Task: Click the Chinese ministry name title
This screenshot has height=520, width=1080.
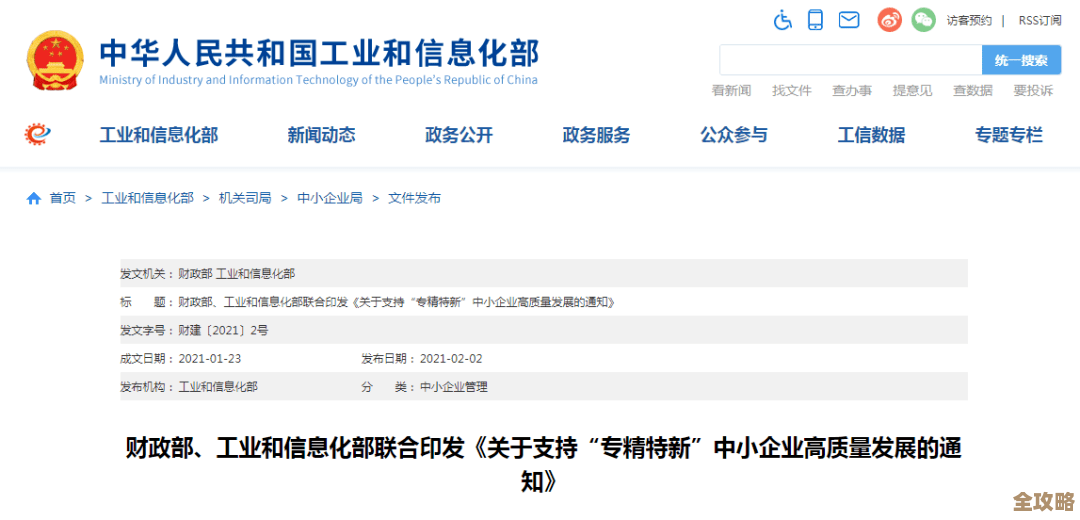Action: (319, 52)
